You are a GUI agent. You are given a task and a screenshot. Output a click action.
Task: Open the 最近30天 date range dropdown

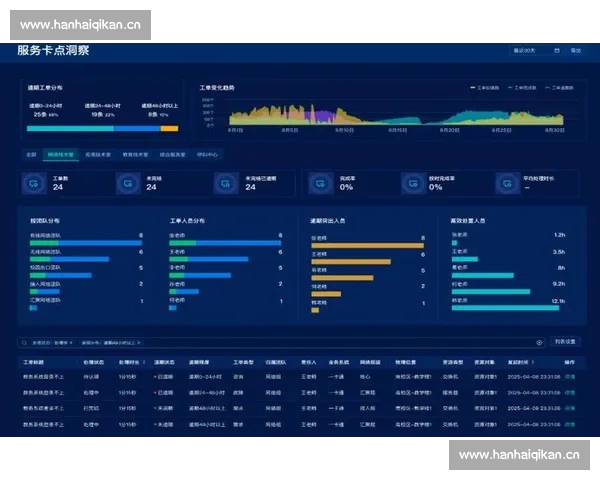pos(528,50)
